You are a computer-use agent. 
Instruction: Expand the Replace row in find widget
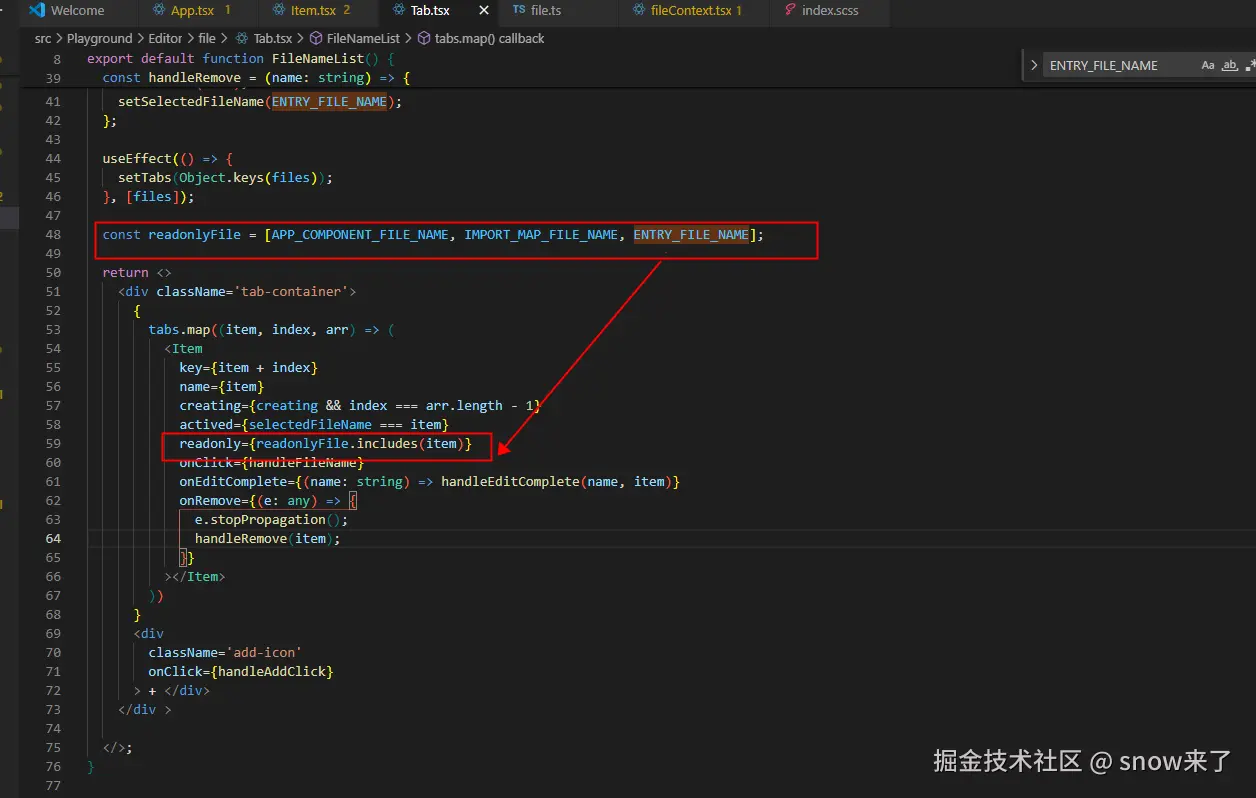pos(1034,65)
